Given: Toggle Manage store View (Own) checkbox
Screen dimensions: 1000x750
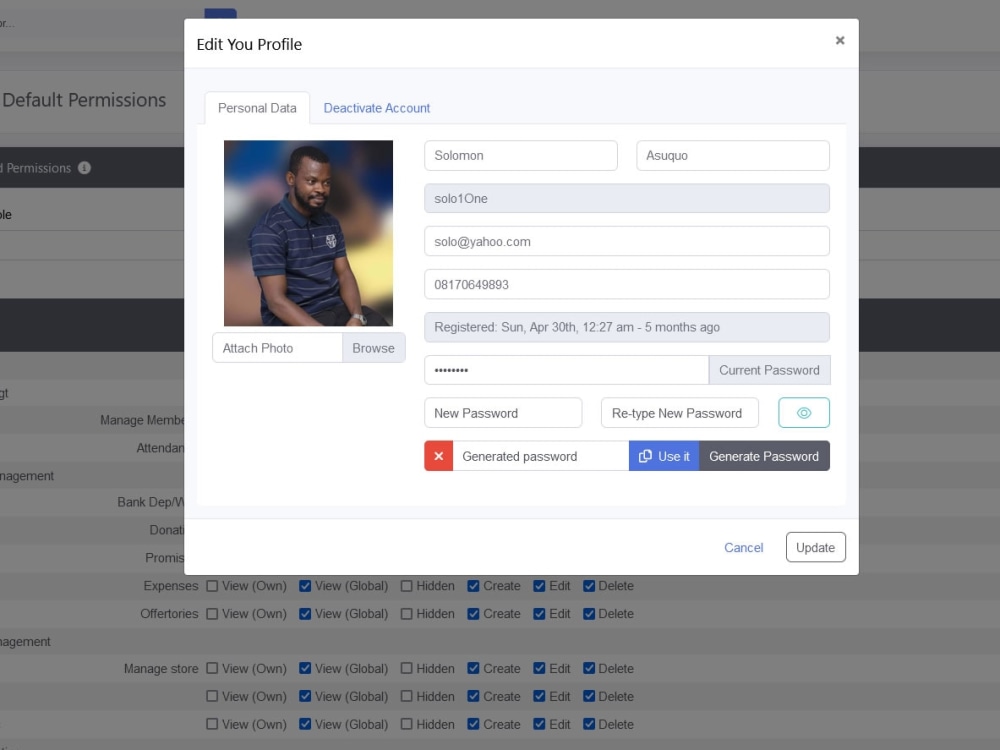Looking at the screenshot, I should [x=212, y=668].
